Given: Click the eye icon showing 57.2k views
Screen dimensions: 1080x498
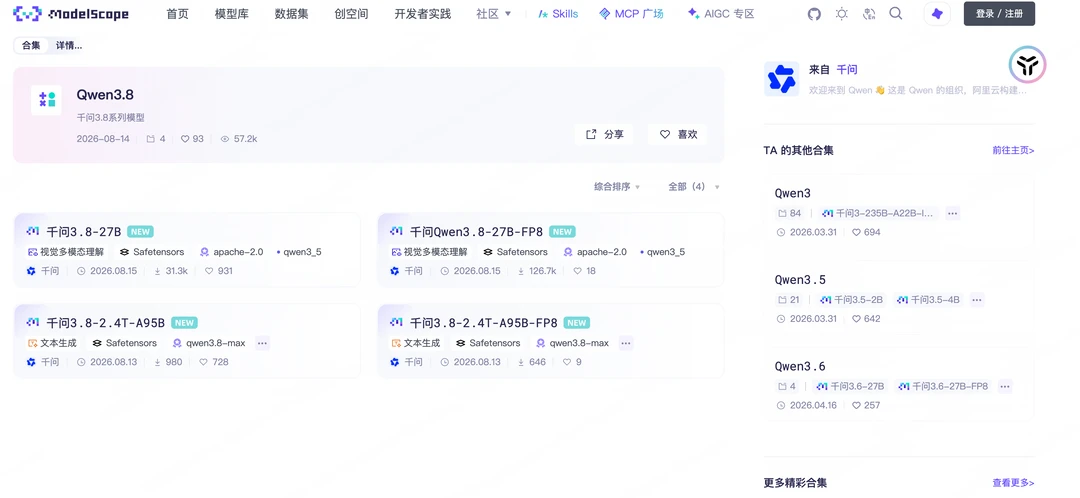Looking at the screenshot, I should [225, 138].
